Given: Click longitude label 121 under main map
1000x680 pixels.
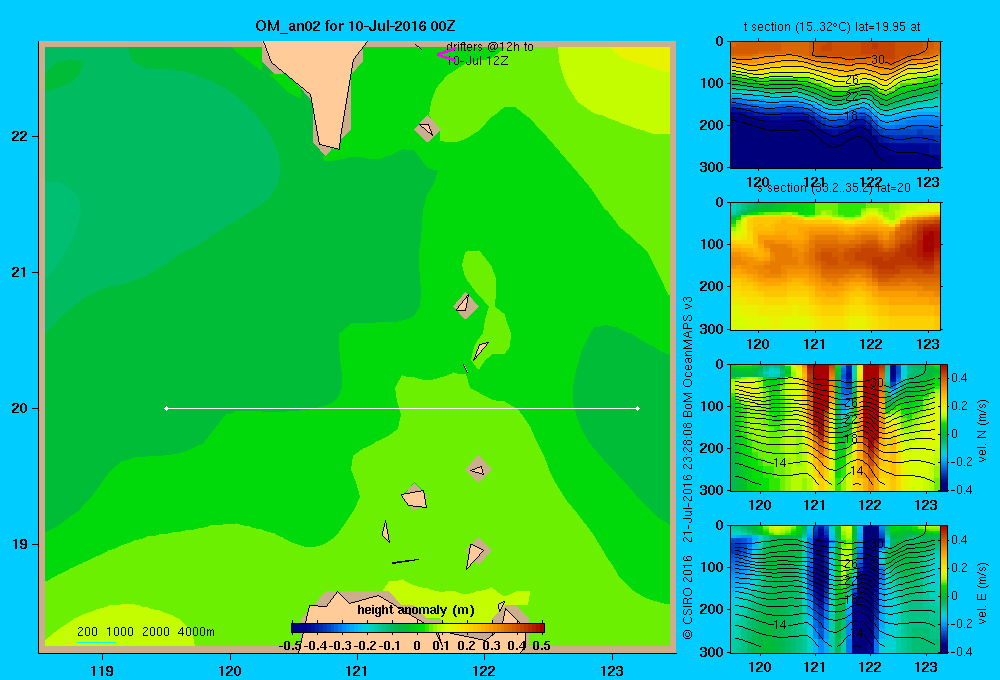Looking at the screenshot, I should [357, 670].
